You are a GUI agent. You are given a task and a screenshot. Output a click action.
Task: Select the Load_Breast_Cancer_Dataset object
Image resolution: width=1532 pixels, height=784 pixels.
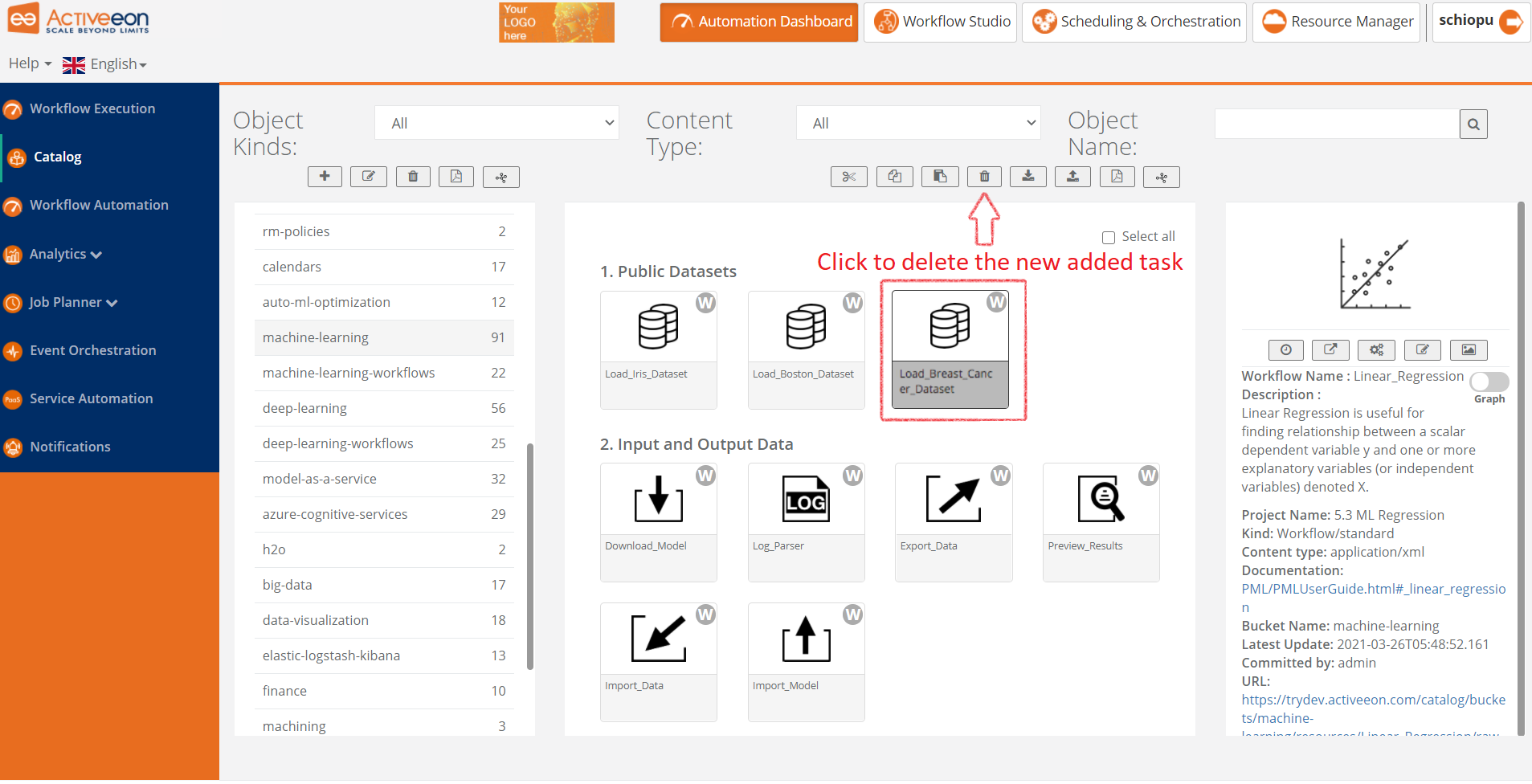[x=950, y=349]
